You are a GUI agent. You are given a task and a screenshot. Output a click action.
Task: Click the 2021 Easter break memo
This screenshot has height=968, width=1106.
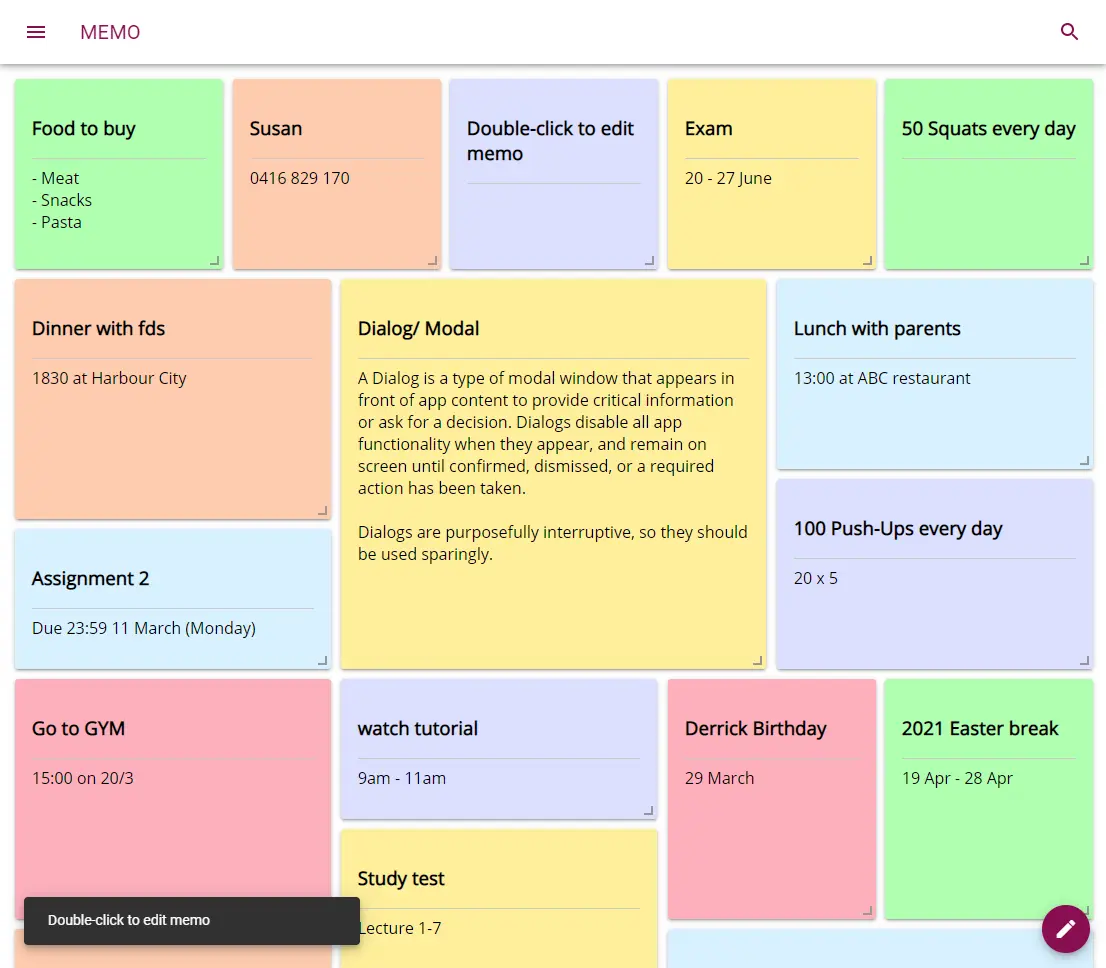[x=988, y=800]
